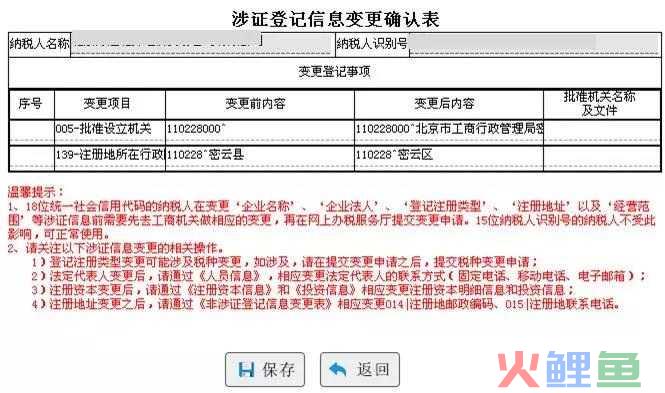Click the 变更项目 column header
This screenshot has height=393, width=665.
tap(110, 104)
